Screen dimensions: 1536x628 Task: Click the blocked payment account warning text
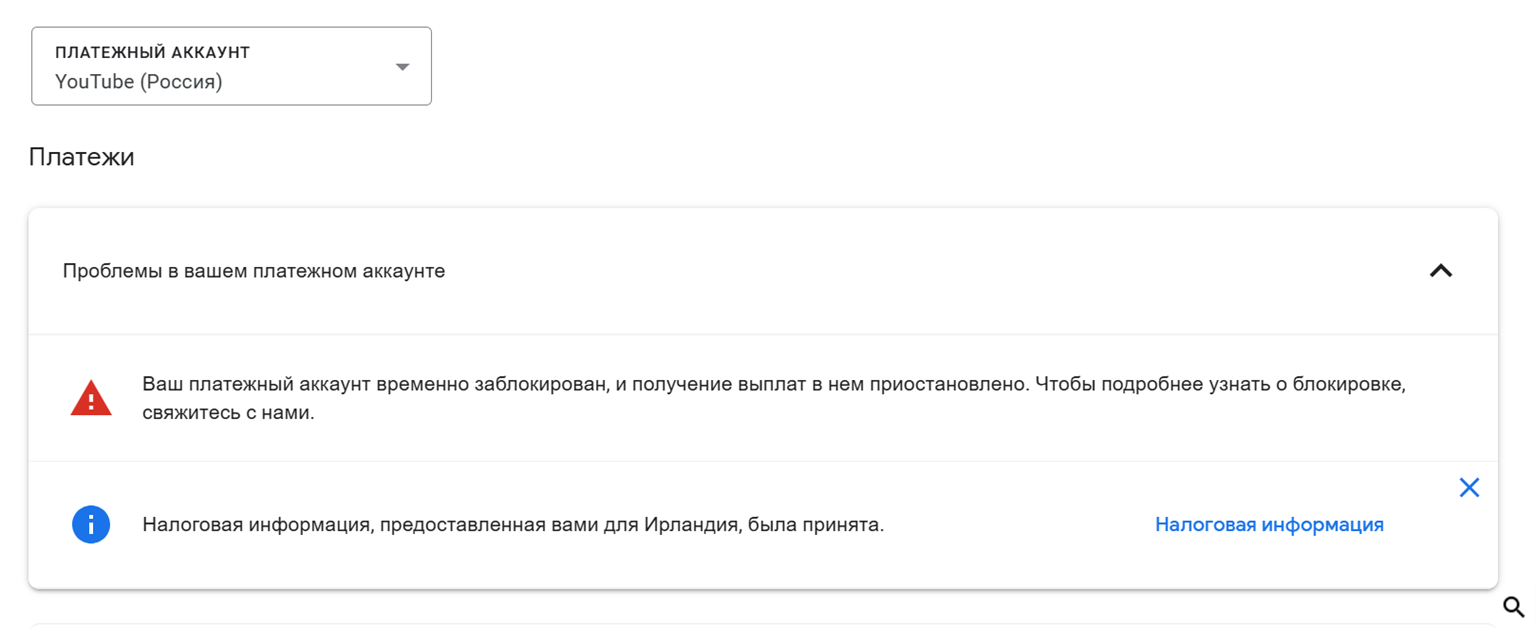tap(774, 398)
